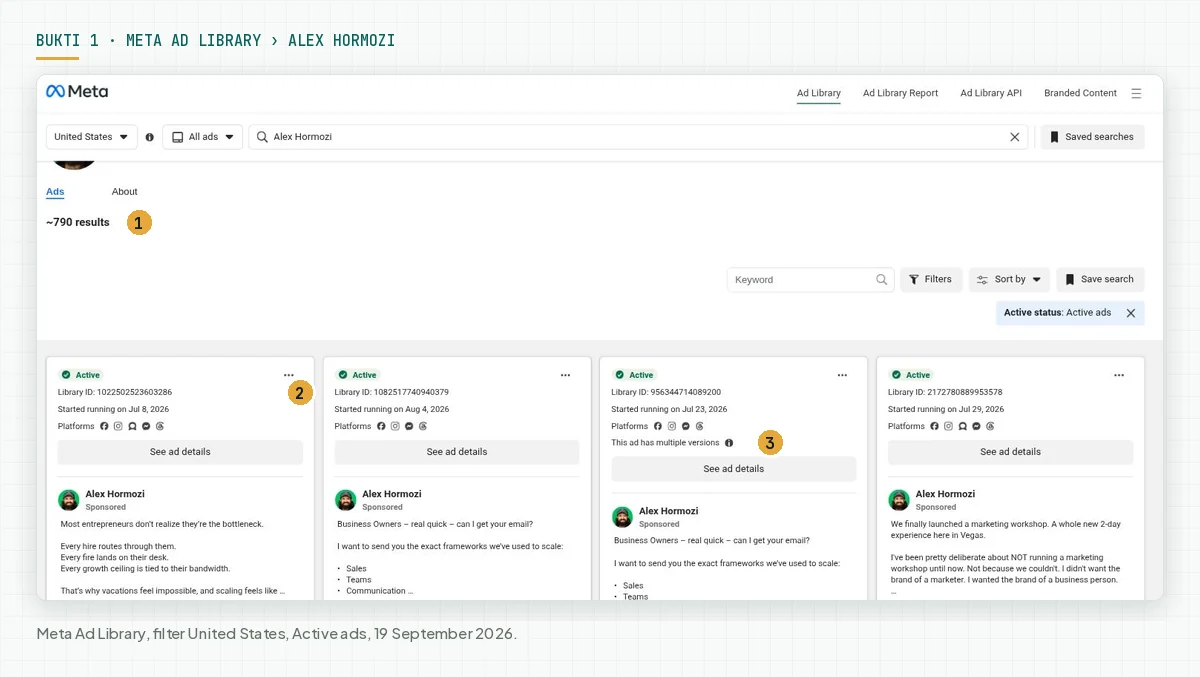Open the Filters button
The height and width of the screenshot is (677, 1200).
click(931, 280)
